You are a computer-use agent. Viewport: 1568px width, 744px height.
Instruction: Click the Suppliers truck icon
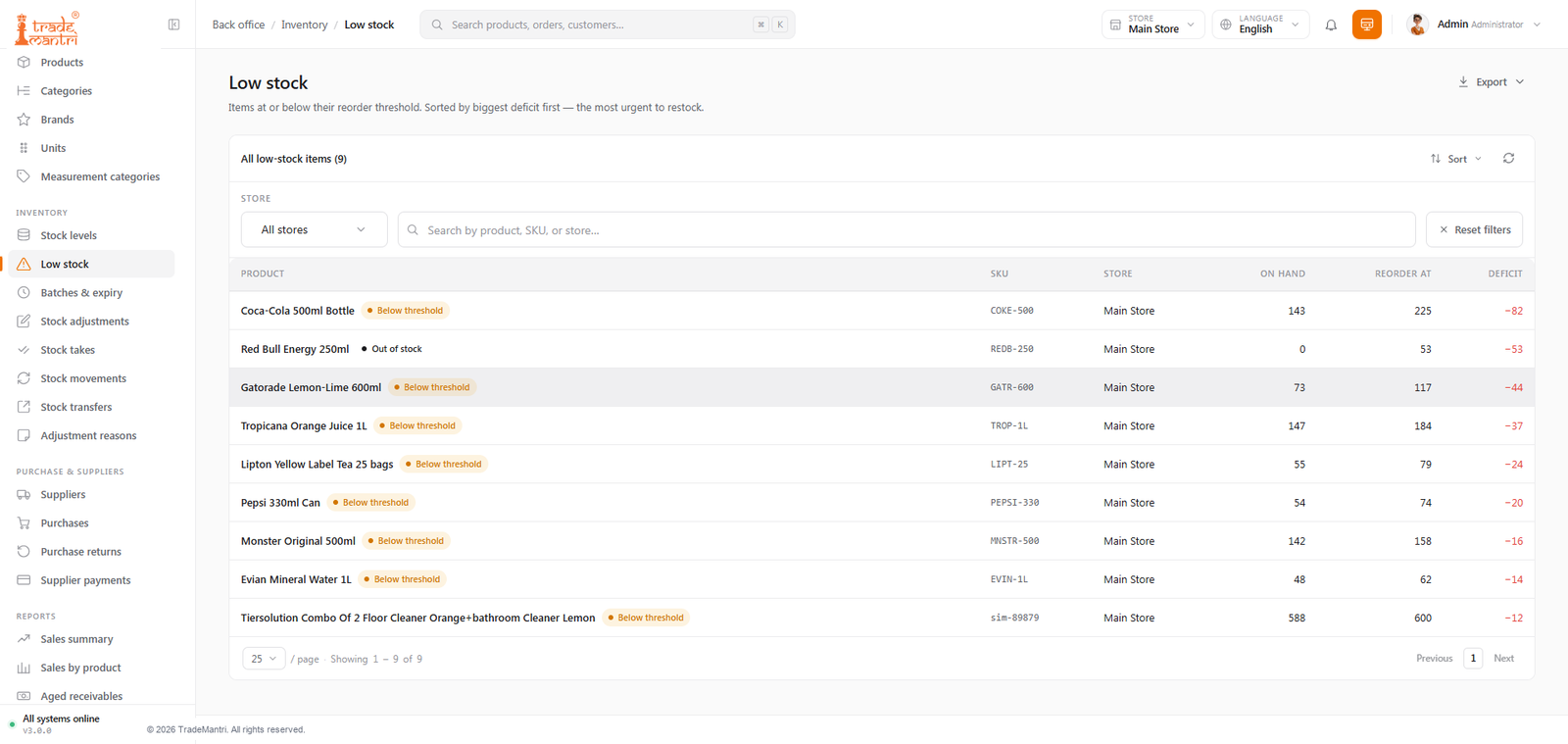click(x=24, y=494)
